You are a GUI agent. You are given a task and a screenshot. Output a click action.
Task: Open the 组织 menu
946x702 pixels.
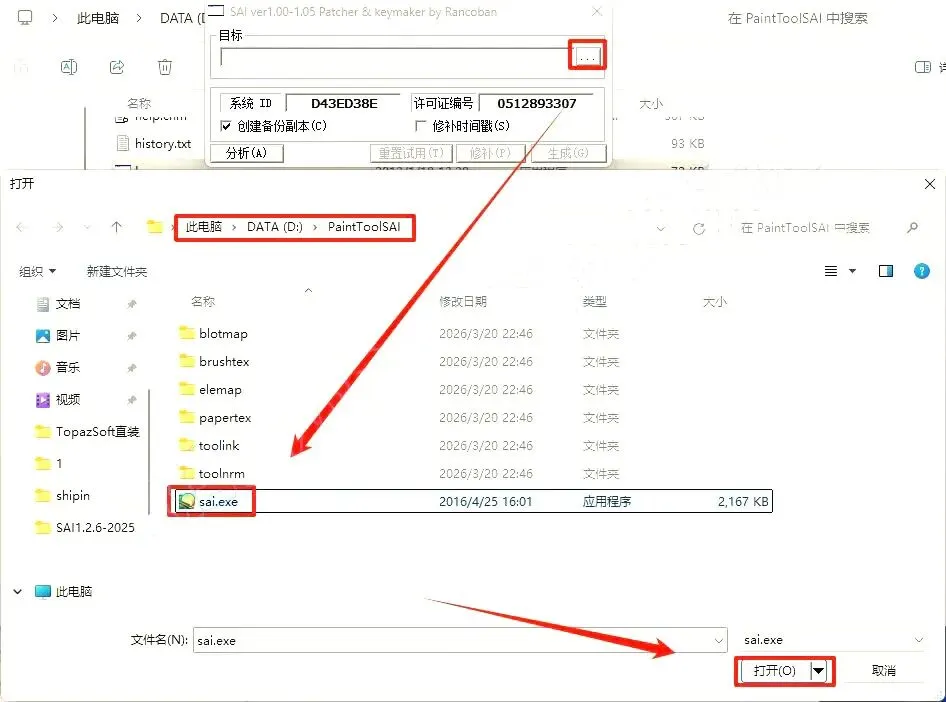pyautogui.click(x=37, y=271)
